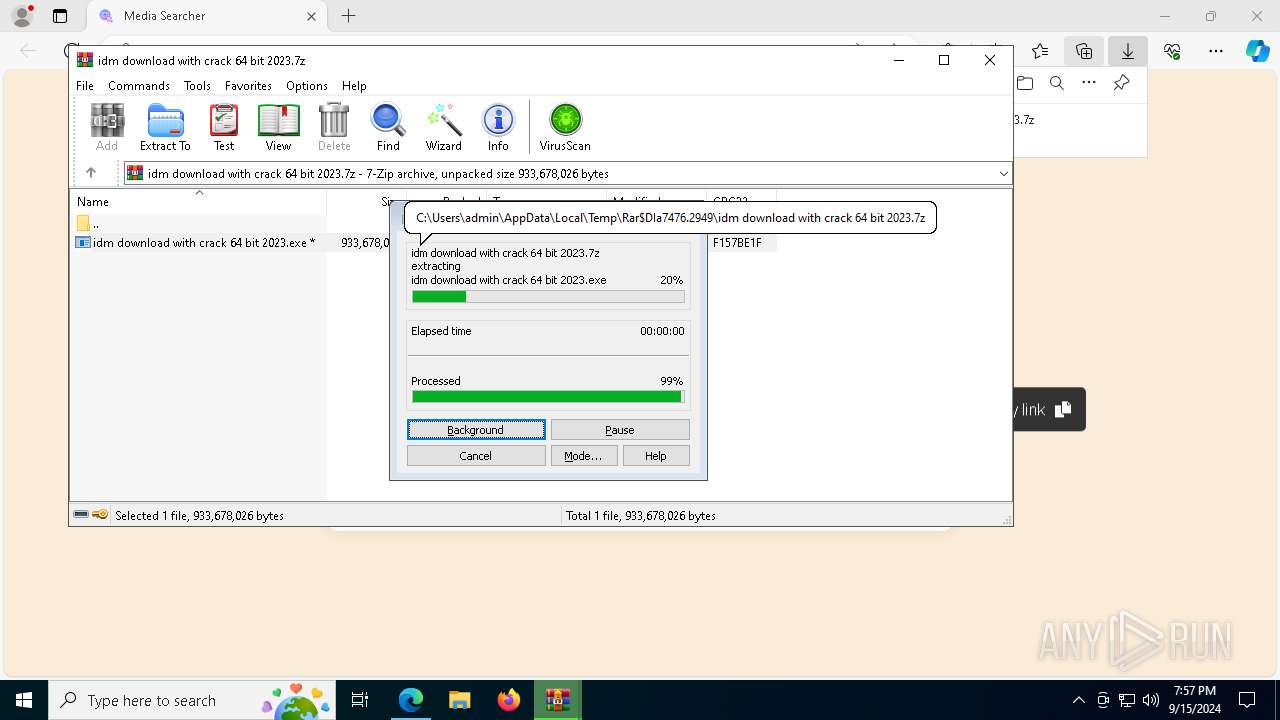Open Firefox from taskbar
Viewport: 1280px width, 720px height.
pyautogui.click(x=508, y=700)
